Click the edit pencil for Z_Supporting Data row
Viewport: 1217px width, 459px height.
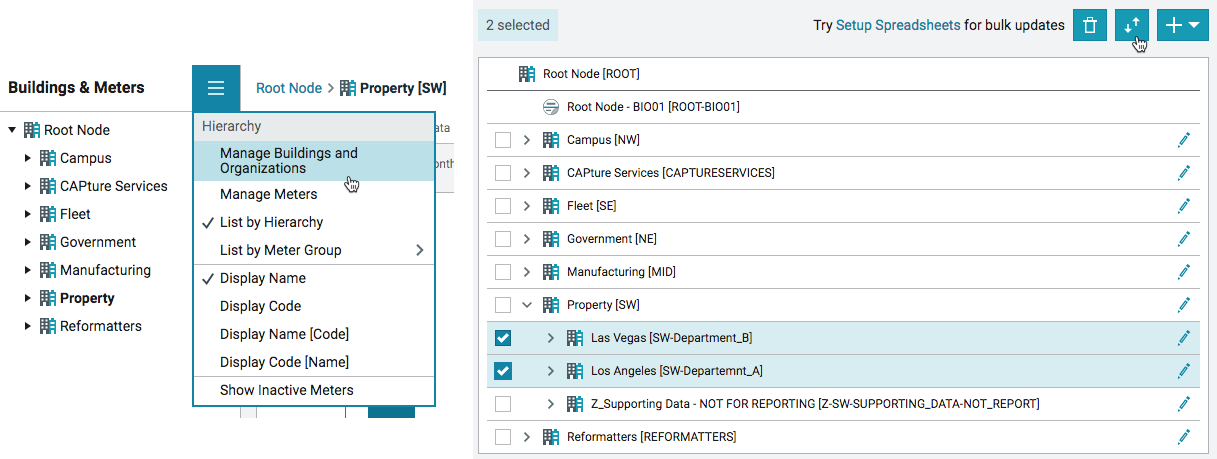tap(1184, 404)
